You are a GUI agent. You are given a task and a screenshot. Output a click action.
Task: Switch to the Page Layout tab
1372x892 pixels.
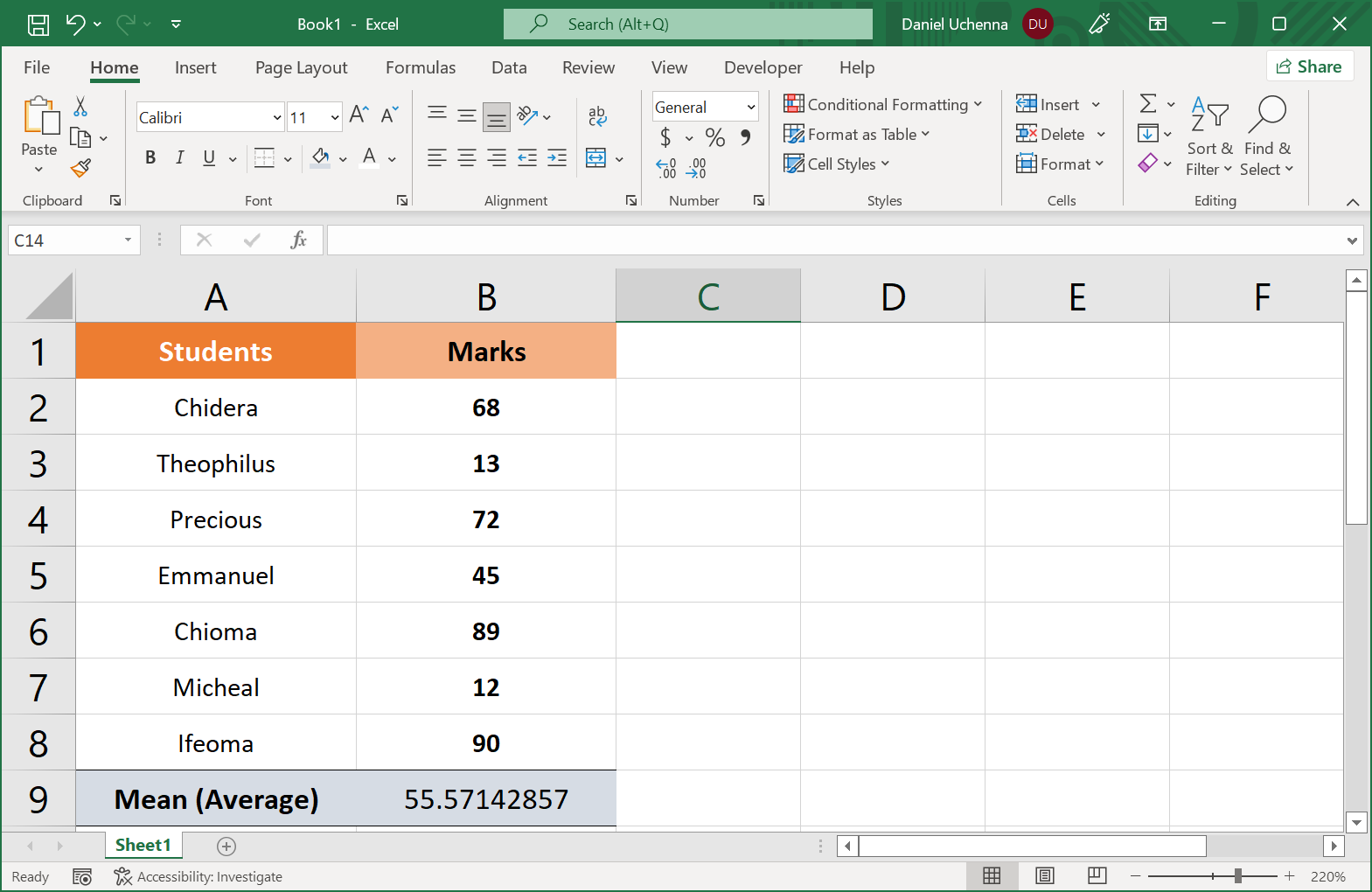point(301,67)
